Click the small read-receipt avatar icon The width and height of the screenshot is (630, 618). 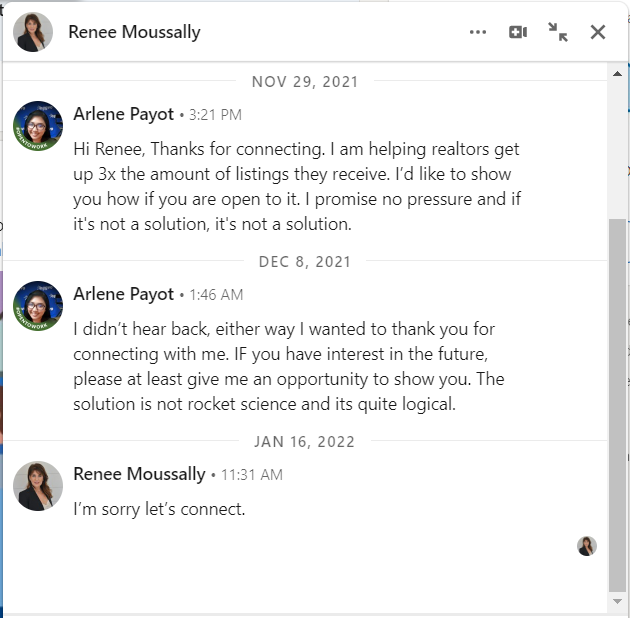coord(587,546)
